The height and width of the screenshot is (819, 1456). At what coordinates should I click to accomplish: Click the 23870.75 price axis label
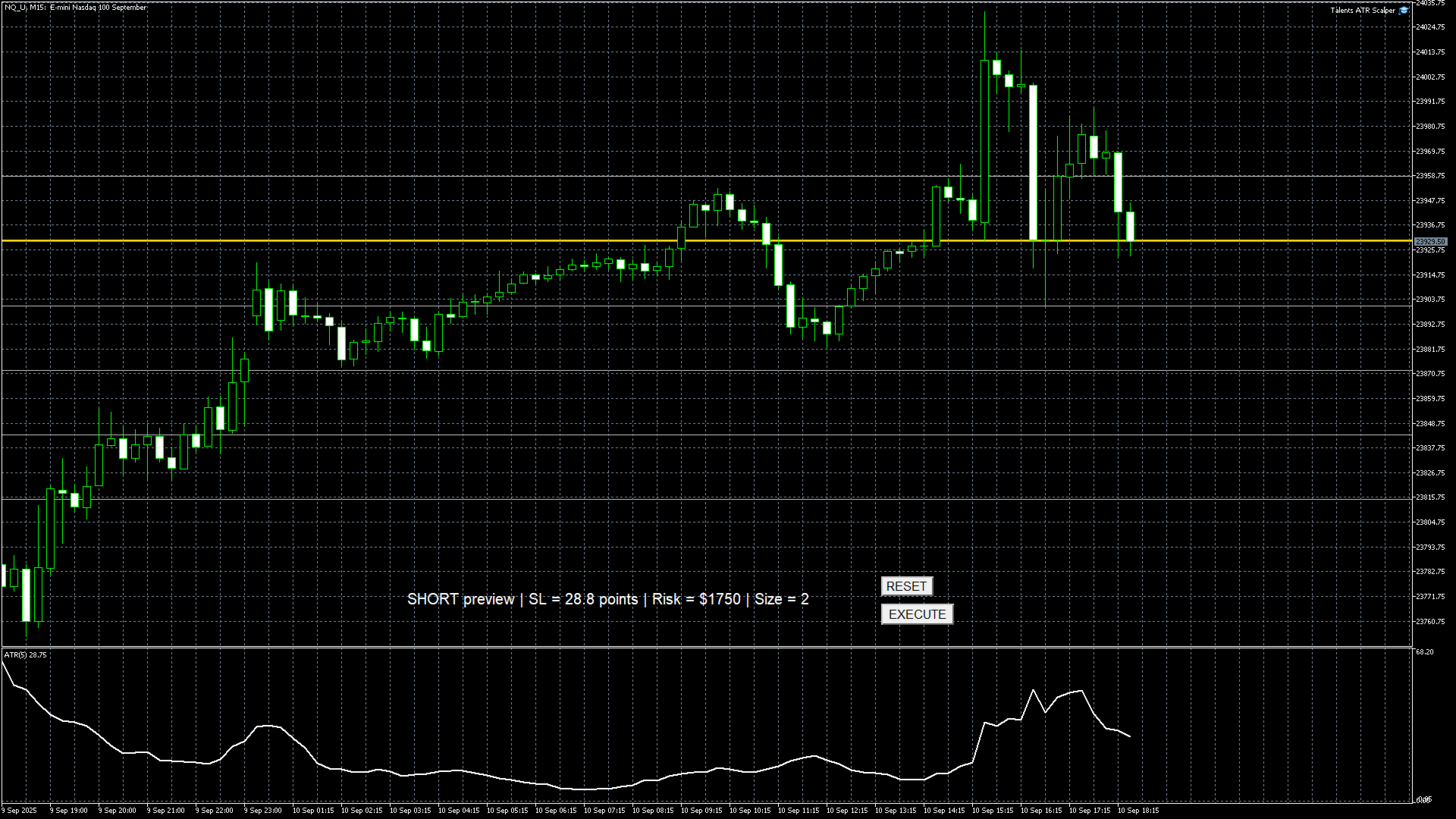pos(1430,373)
